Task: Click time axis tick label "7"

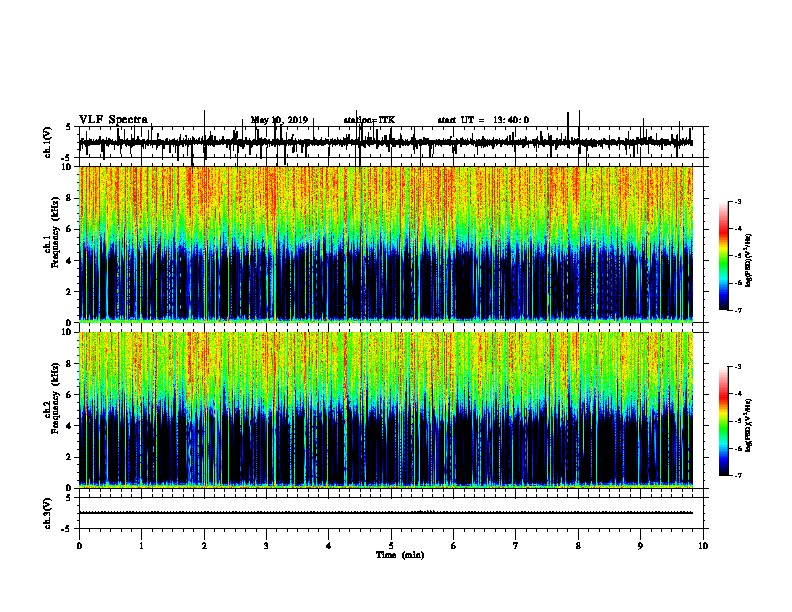Action: 516,546
